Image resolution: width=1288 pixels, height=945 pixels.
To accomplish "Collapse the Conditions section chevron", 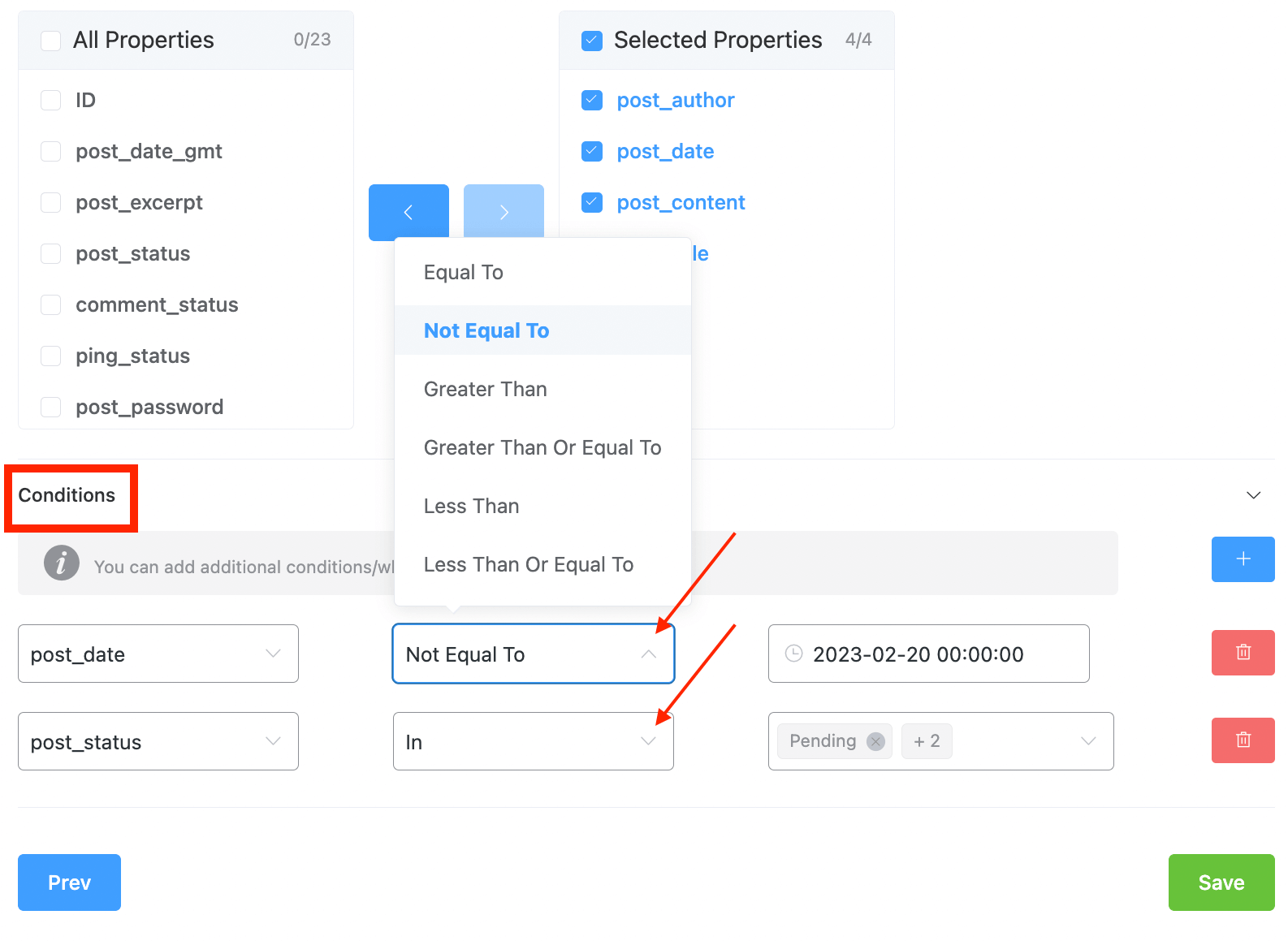I will tap(1253, 495).
